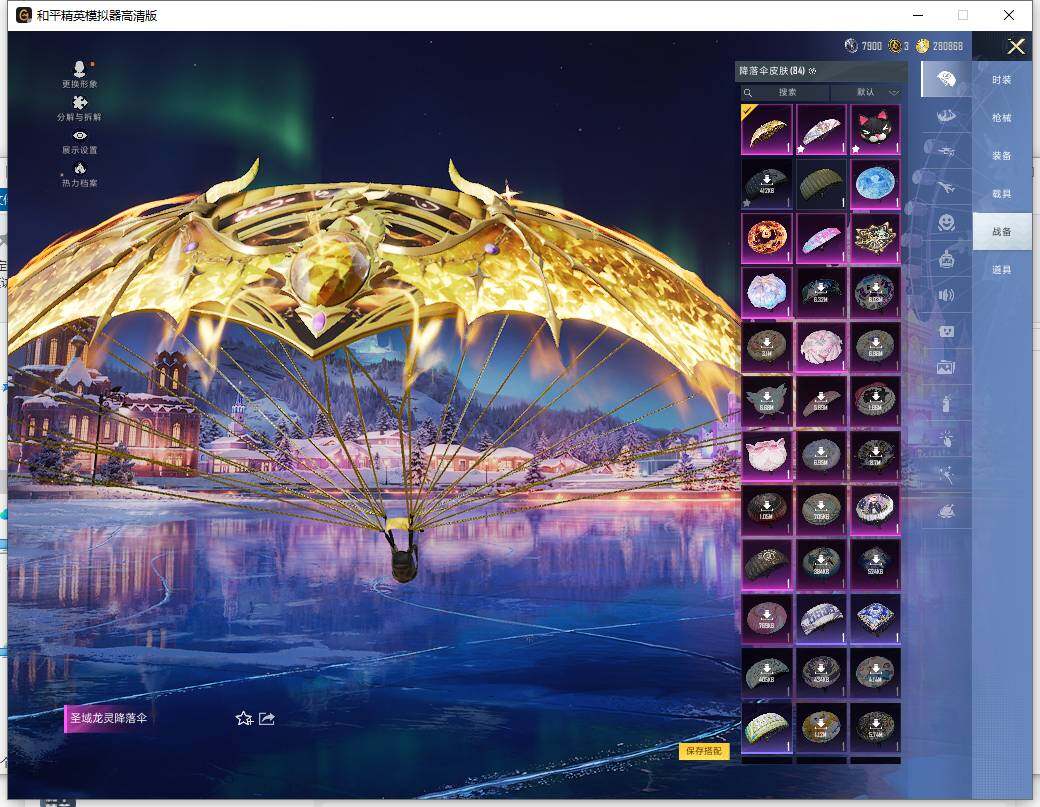Select the smiley emote category icon
1040x807 pixels.
(946, 222)
